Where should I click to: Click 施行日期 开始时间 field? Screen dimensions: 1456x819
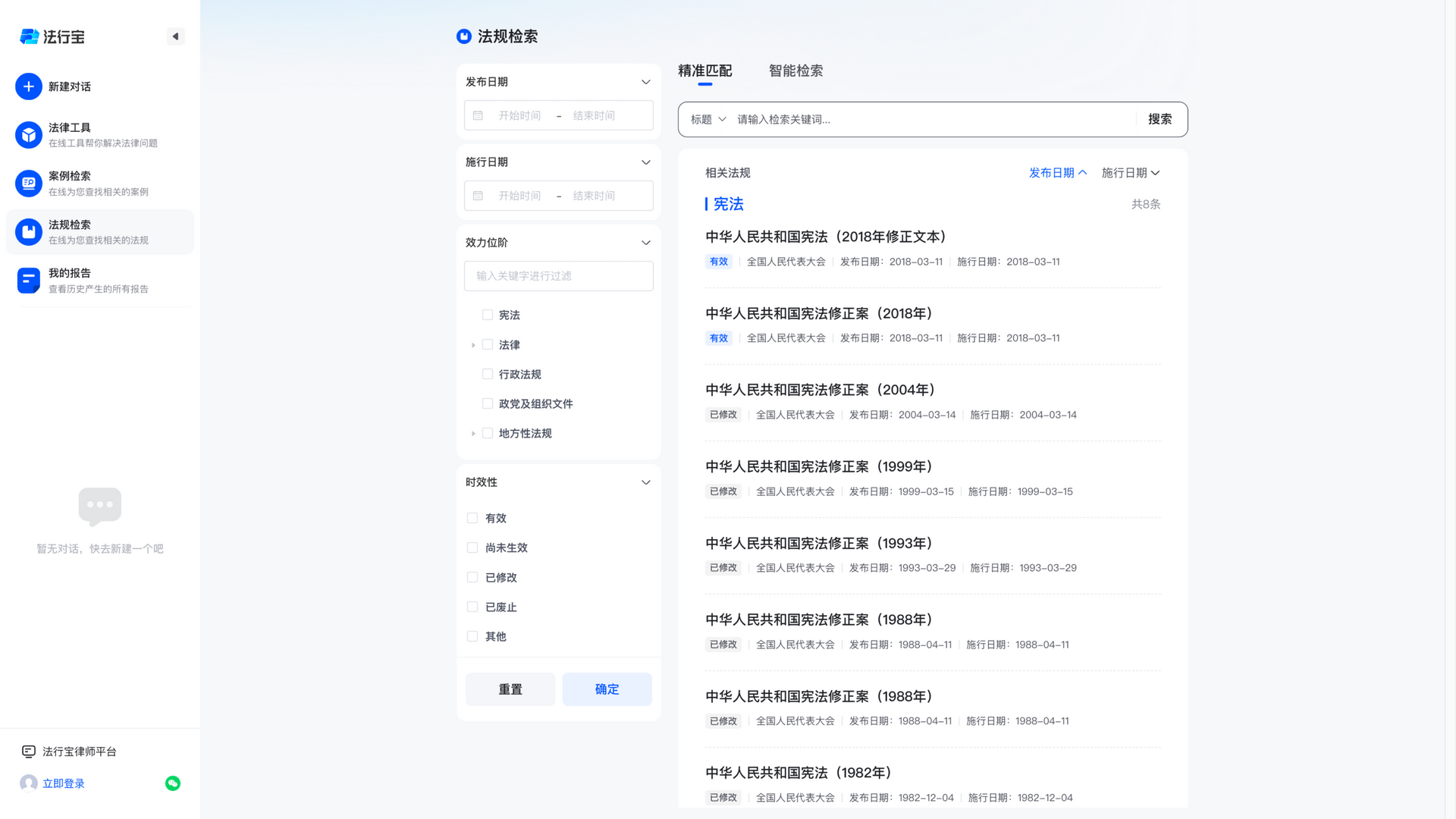coord(519,196)
